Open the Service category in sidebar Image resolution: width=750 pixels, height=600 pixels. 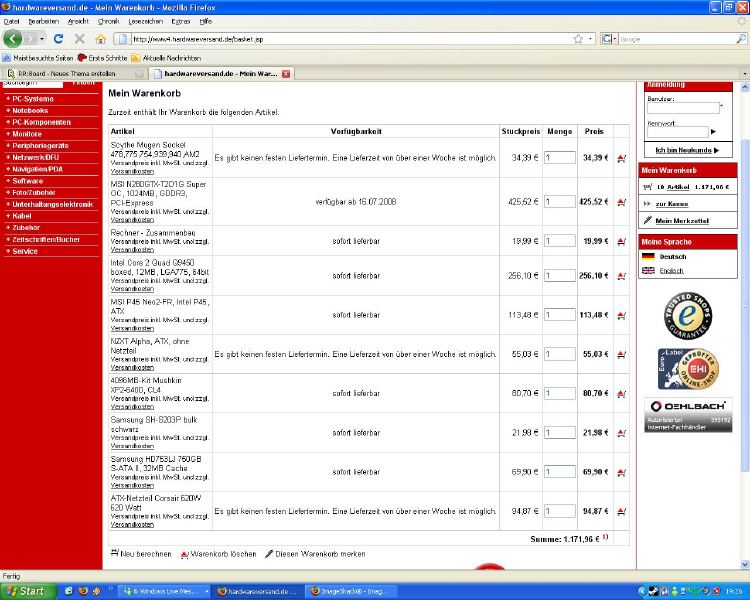click(25, 251)
